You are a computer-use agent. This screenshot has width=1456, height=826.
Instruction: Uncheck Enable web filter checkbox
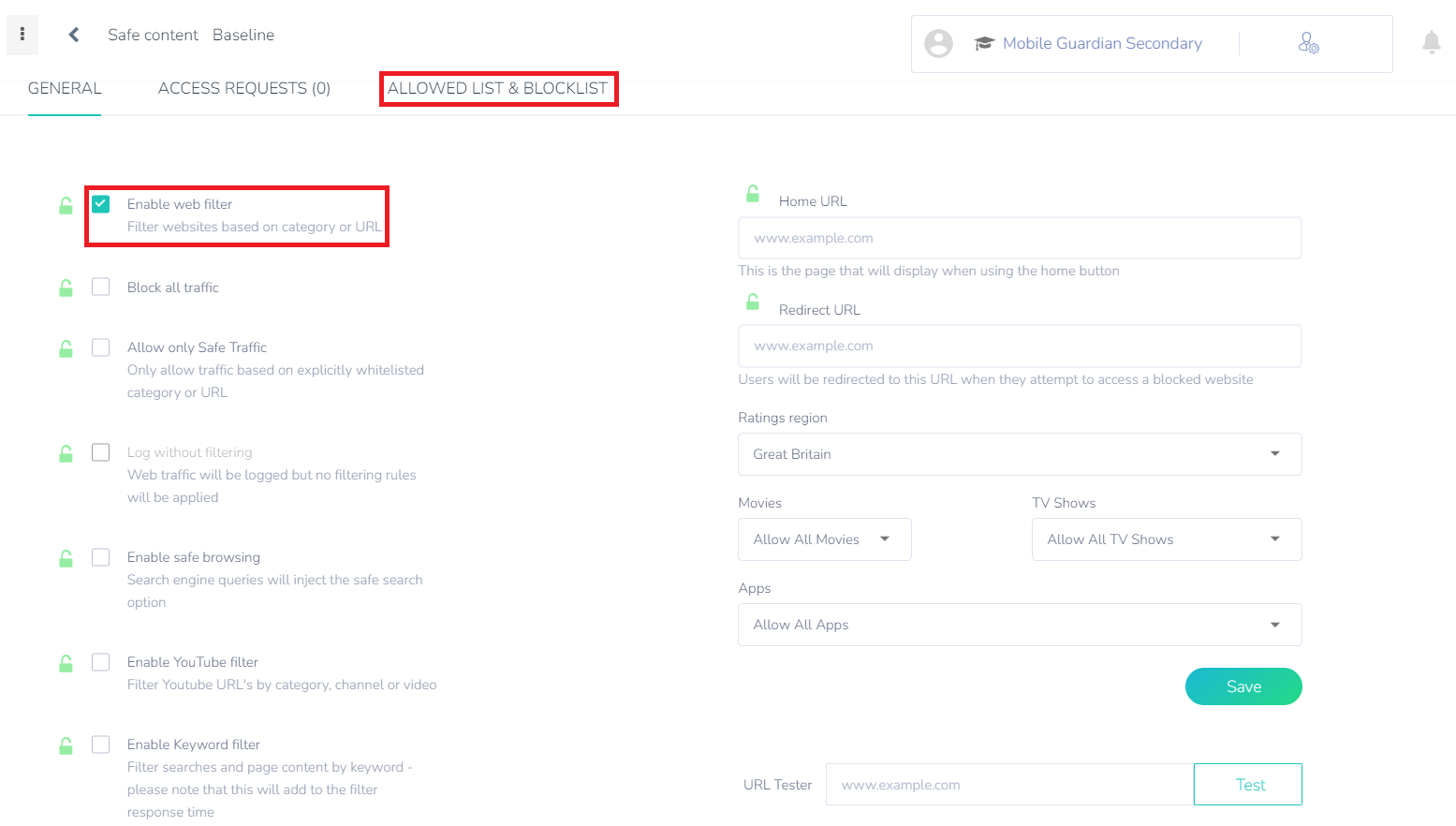tap(101, 203)
